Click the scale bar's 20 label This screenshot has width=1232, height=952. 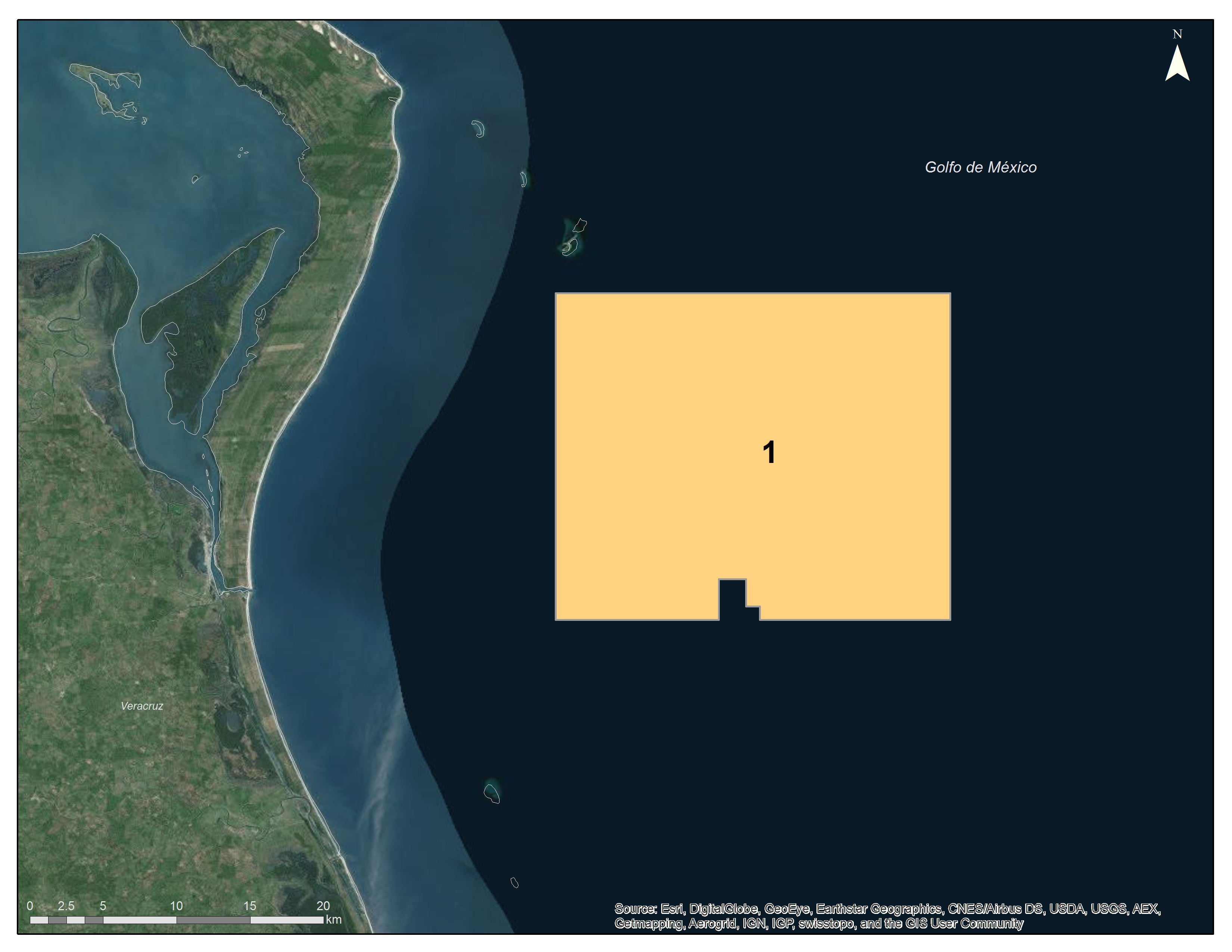[323, 906]
